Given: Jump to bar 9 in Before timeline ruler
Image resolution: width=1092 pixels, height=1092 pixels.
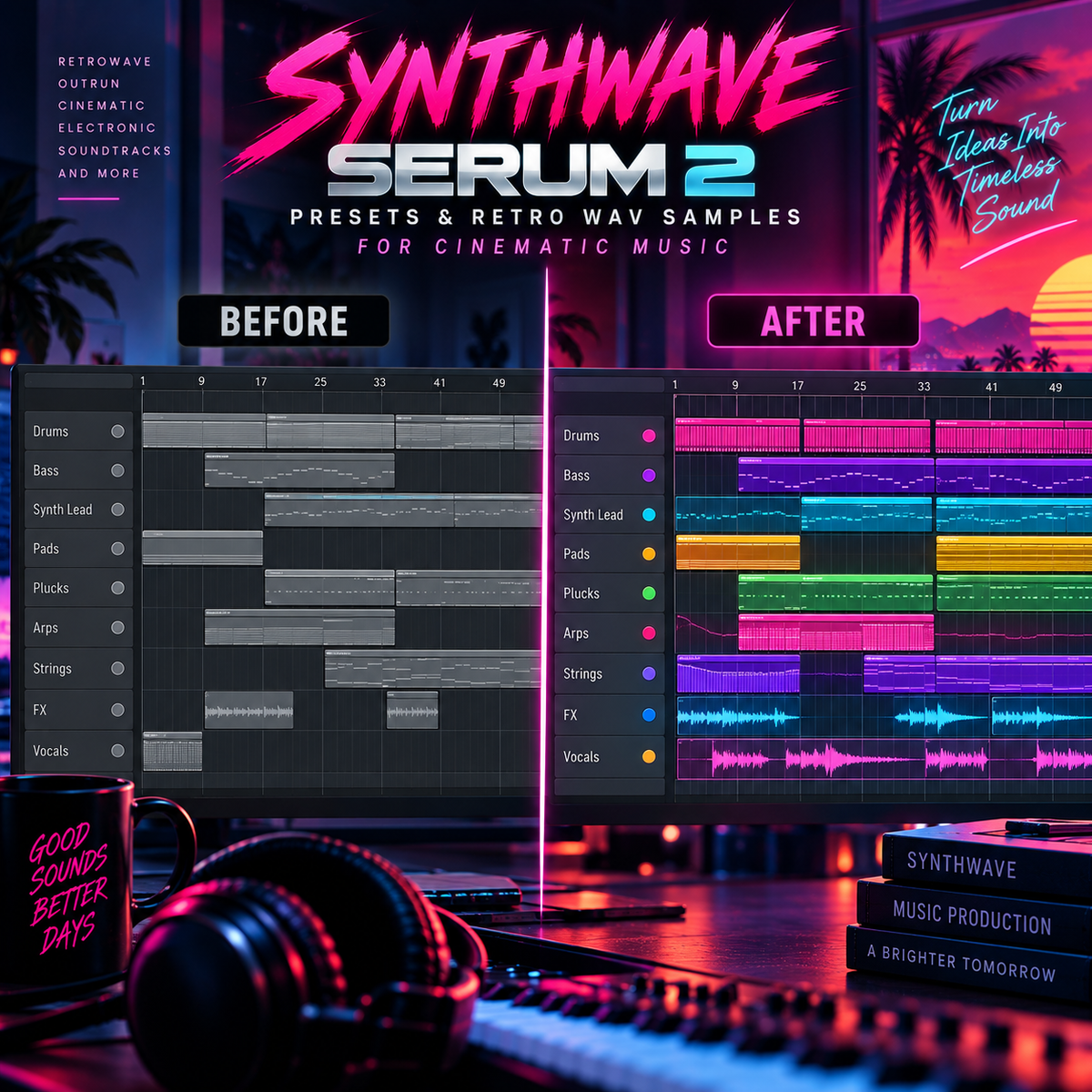Looking at the screenshot, I should click(202, 381).
